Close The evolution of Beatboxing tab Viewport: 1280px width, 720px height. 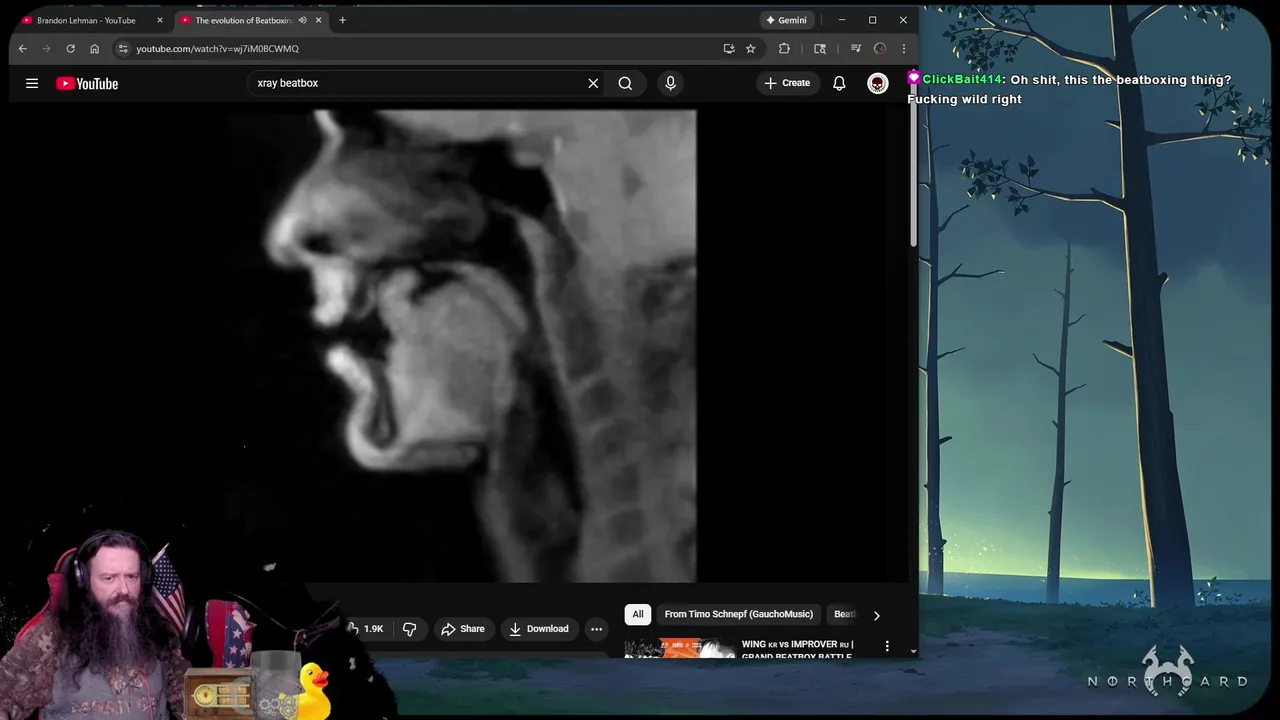point(319,20)
